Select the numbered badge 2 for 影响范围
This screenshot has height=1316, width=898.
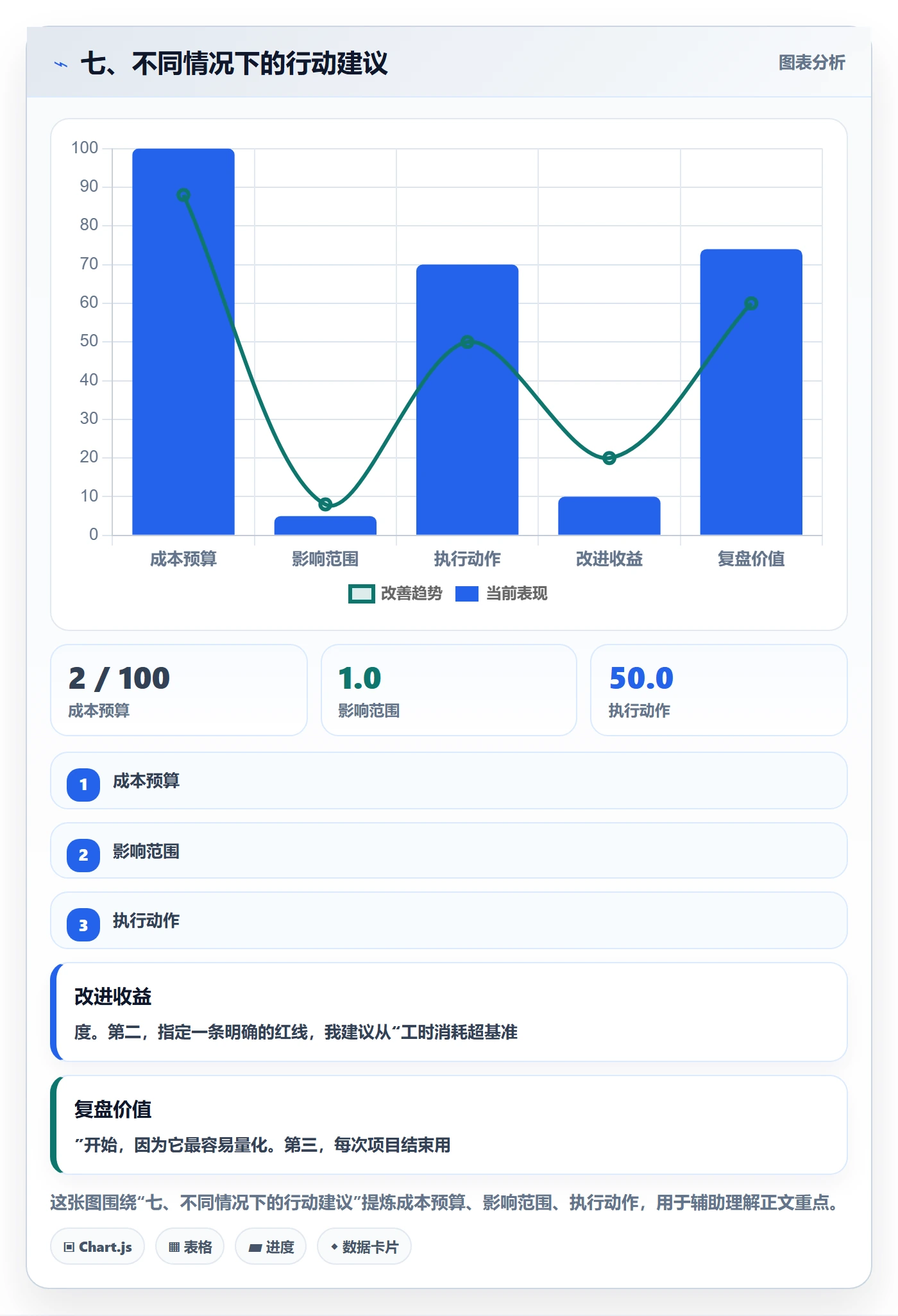tap(83, 855)
